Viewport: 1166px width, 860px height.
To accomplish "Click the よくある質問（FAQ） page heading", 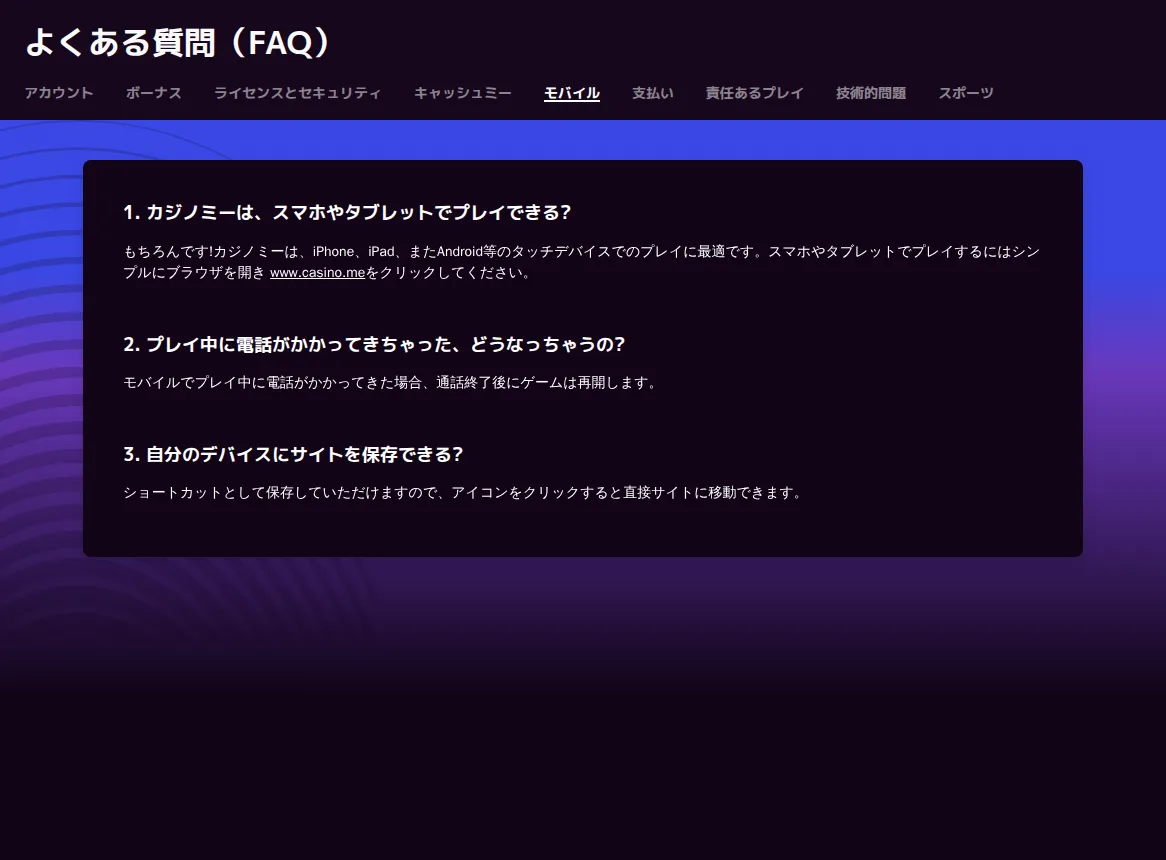I will tap(178, 42).
